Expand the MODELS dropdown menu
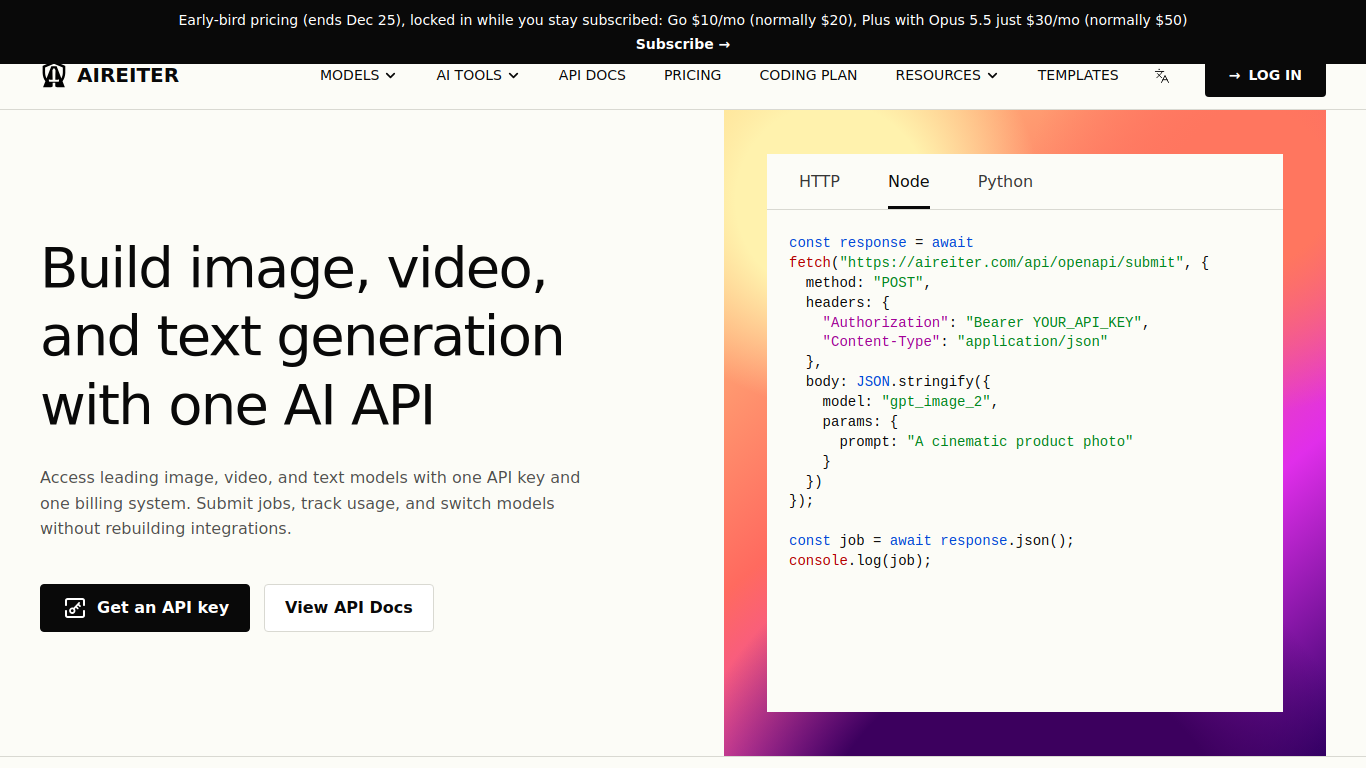The image size is (1366, 768). point(358,75)
